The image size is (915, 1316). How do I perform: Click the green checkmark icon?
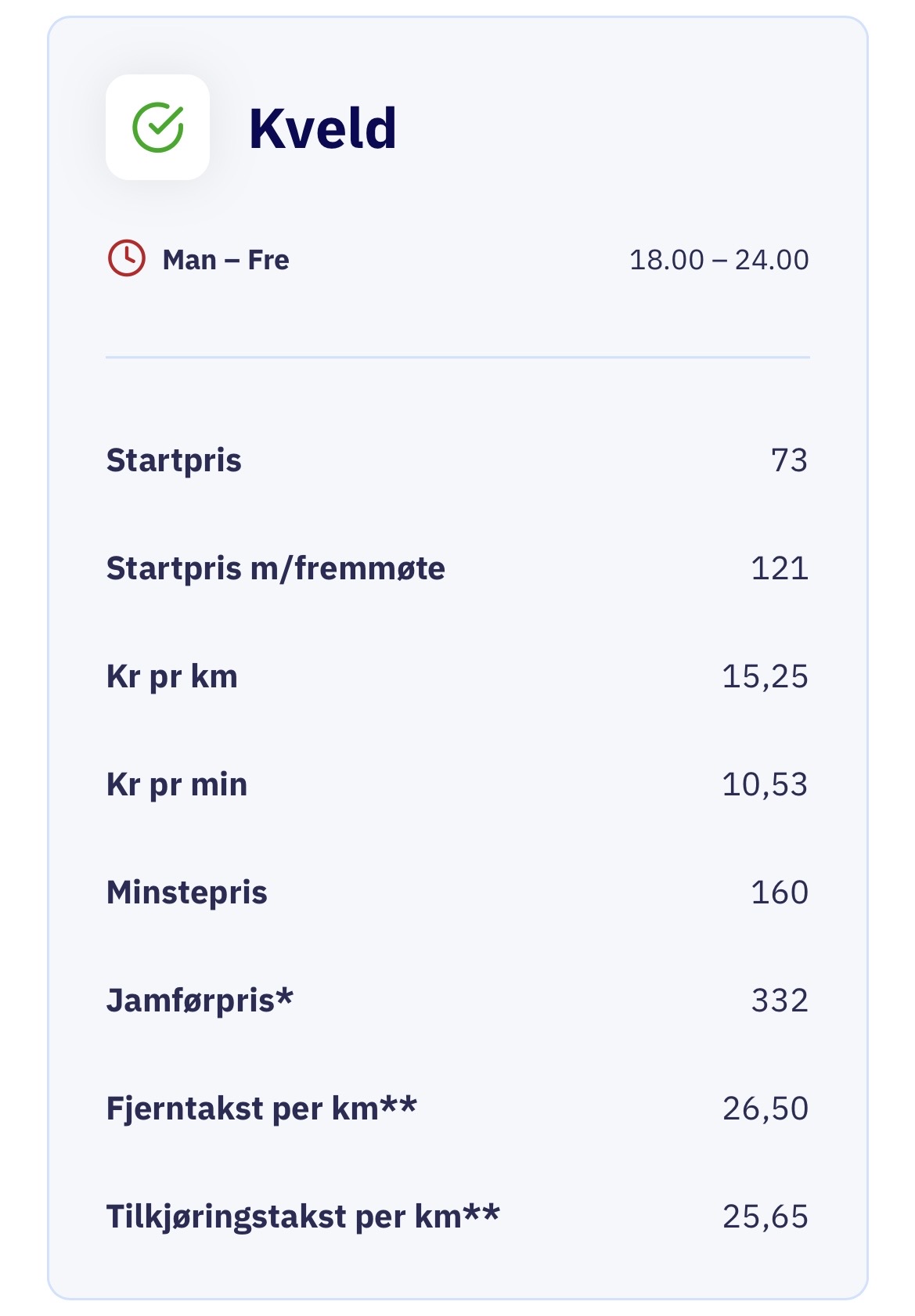click(158, 127)
